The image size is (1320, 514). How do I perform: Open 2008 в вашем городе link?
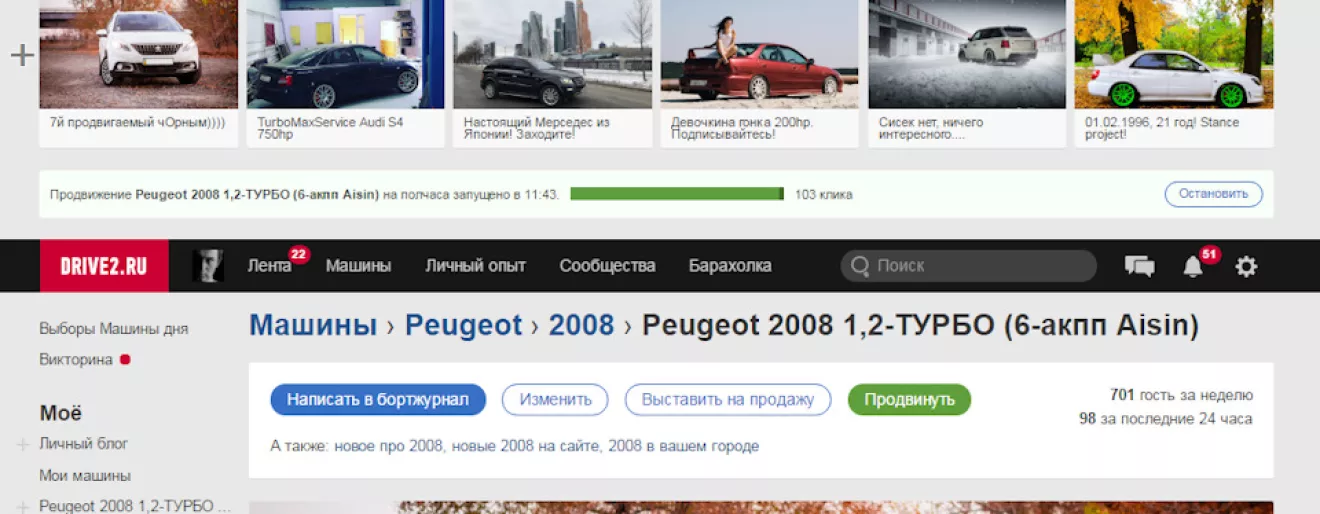click(x=683, y=446)
